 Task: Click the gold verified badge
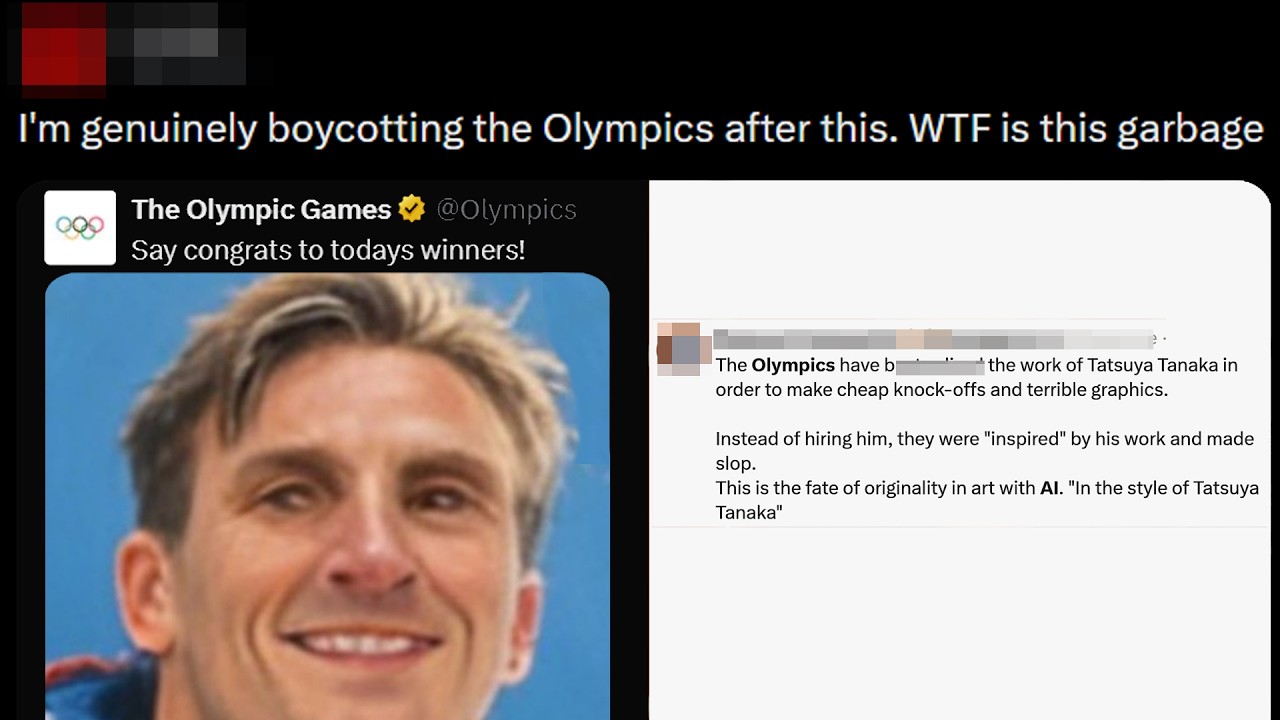pos(412,209)
